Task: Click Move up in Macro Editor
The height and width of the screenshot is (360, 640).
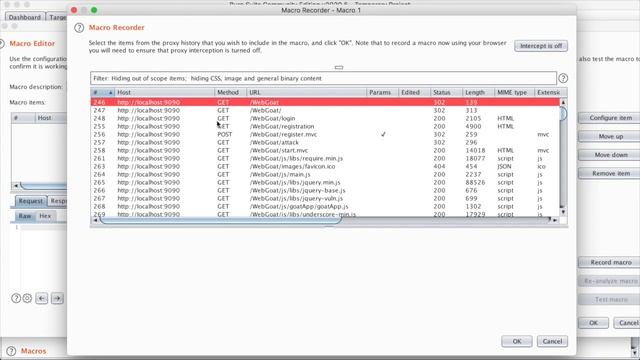Action: 610,136
